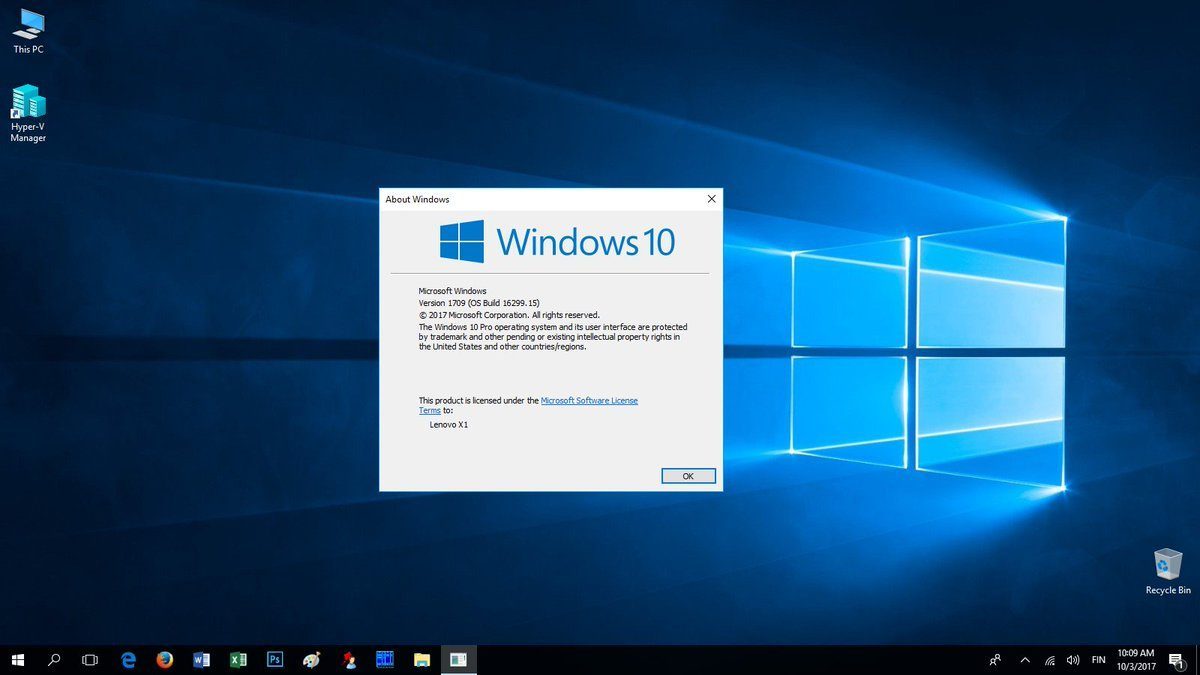Expand the hidden system tray icons
1200x675 pixels.
[x=1024, y=660]
